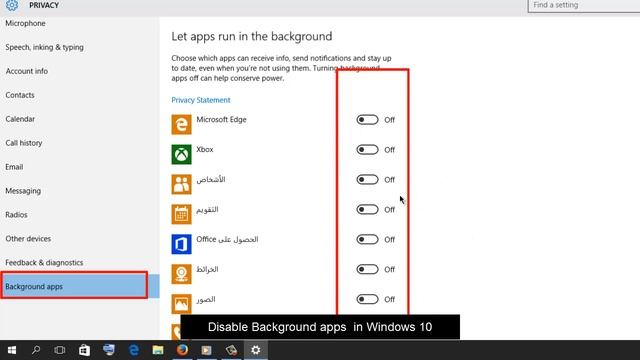Toggle background switch for Get Office

click(x=367, y=239)
